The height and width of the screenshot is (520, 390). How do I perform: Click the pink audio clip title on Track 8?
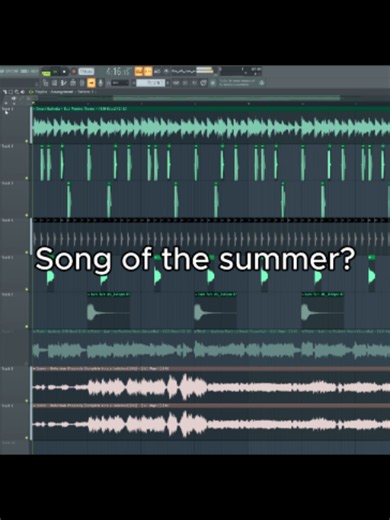(211, 369)
